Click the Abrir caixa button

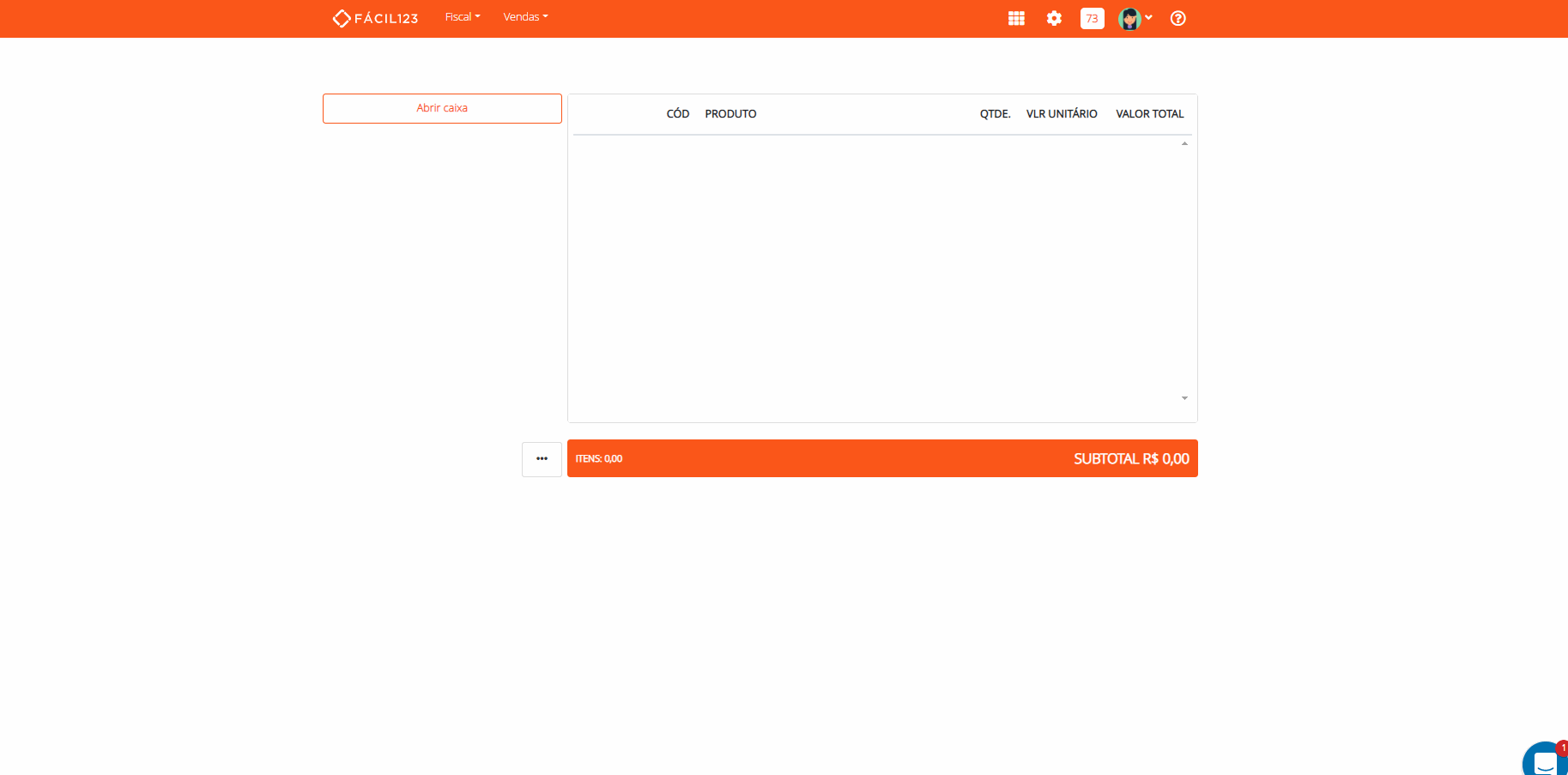pyautogui.click(x=442, y=108)
